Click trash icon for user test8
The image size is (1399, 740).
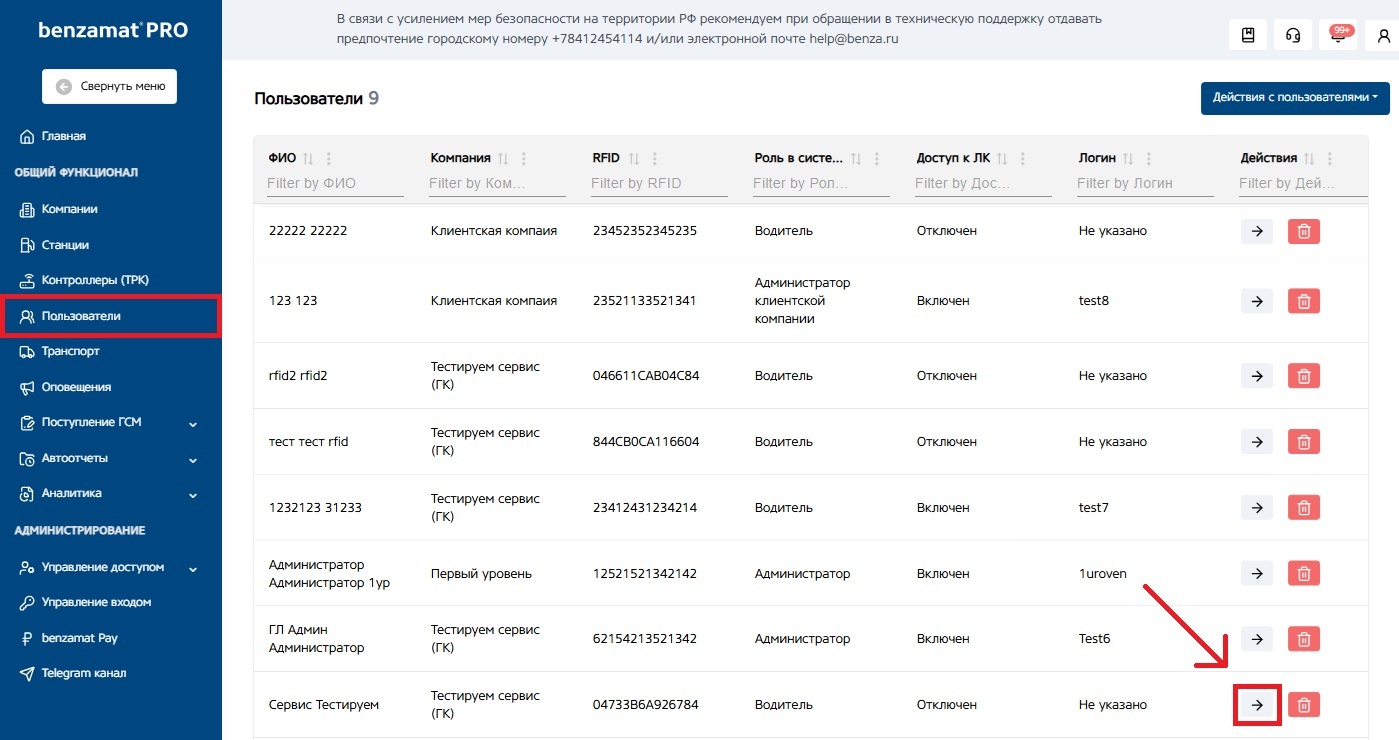tap(1304, 301)
